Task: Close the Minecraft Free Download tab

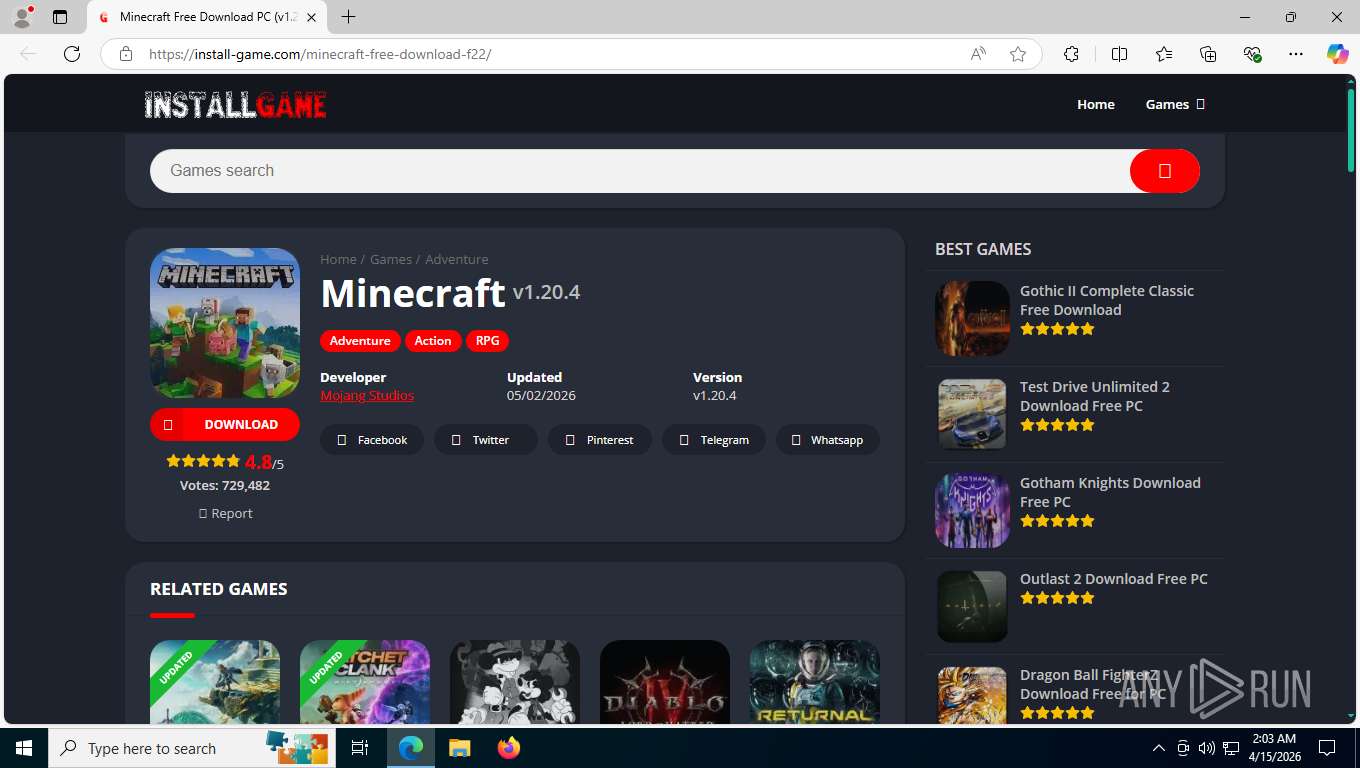Action: click(x=311, y=17)
